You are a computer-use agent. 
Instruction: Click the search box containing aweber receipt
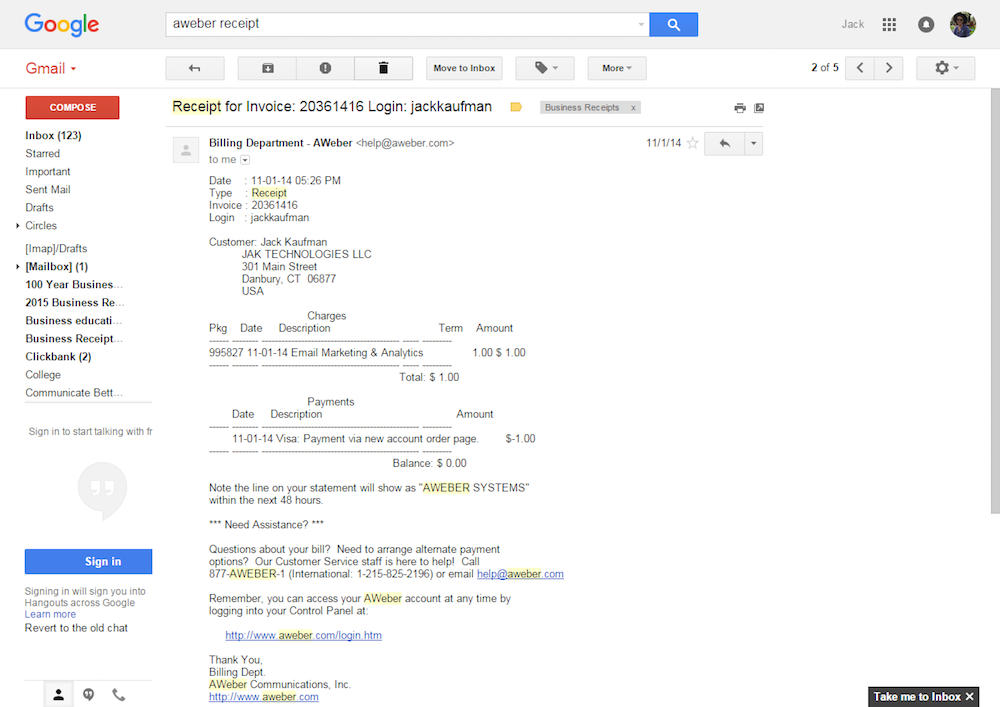[x=400, y=24]
